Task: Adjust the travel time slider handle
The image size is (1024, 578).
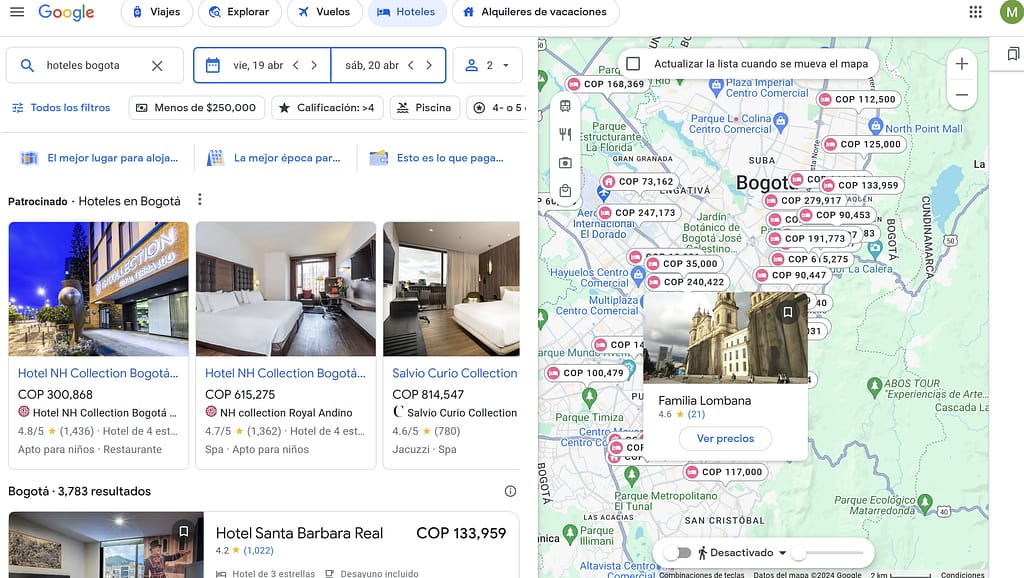Action: point(798,553)
